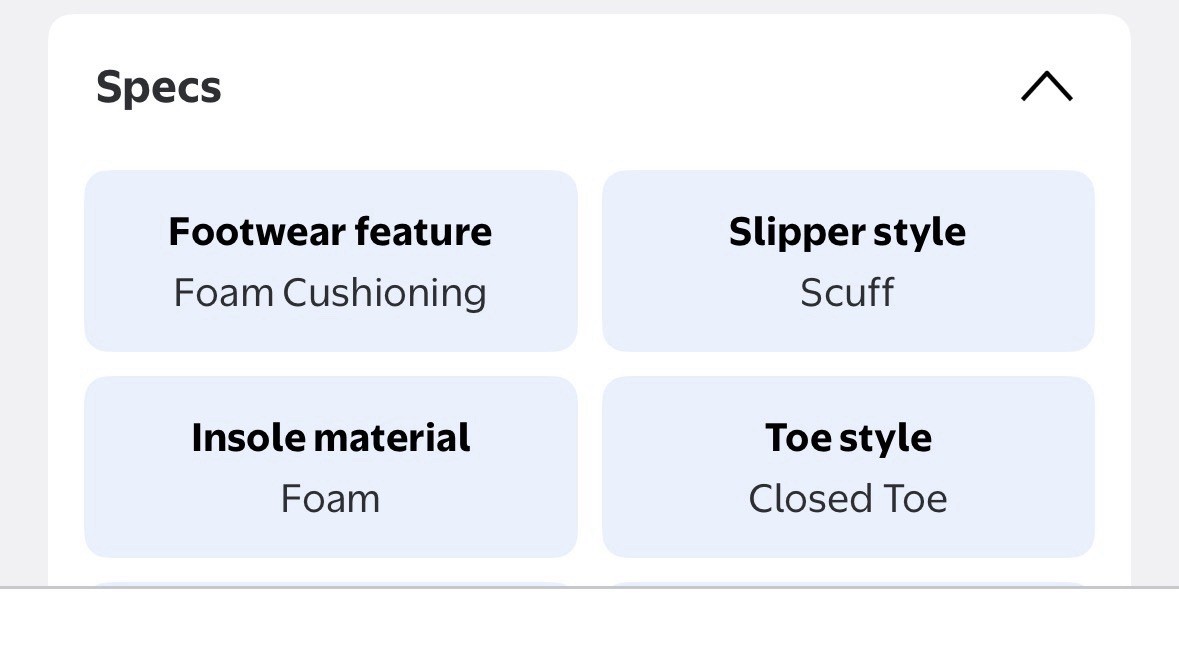The width and height of the screenshot is (1179, 645).
Task: Click empty header space between Specs and chevron
Action: [600, 87]
